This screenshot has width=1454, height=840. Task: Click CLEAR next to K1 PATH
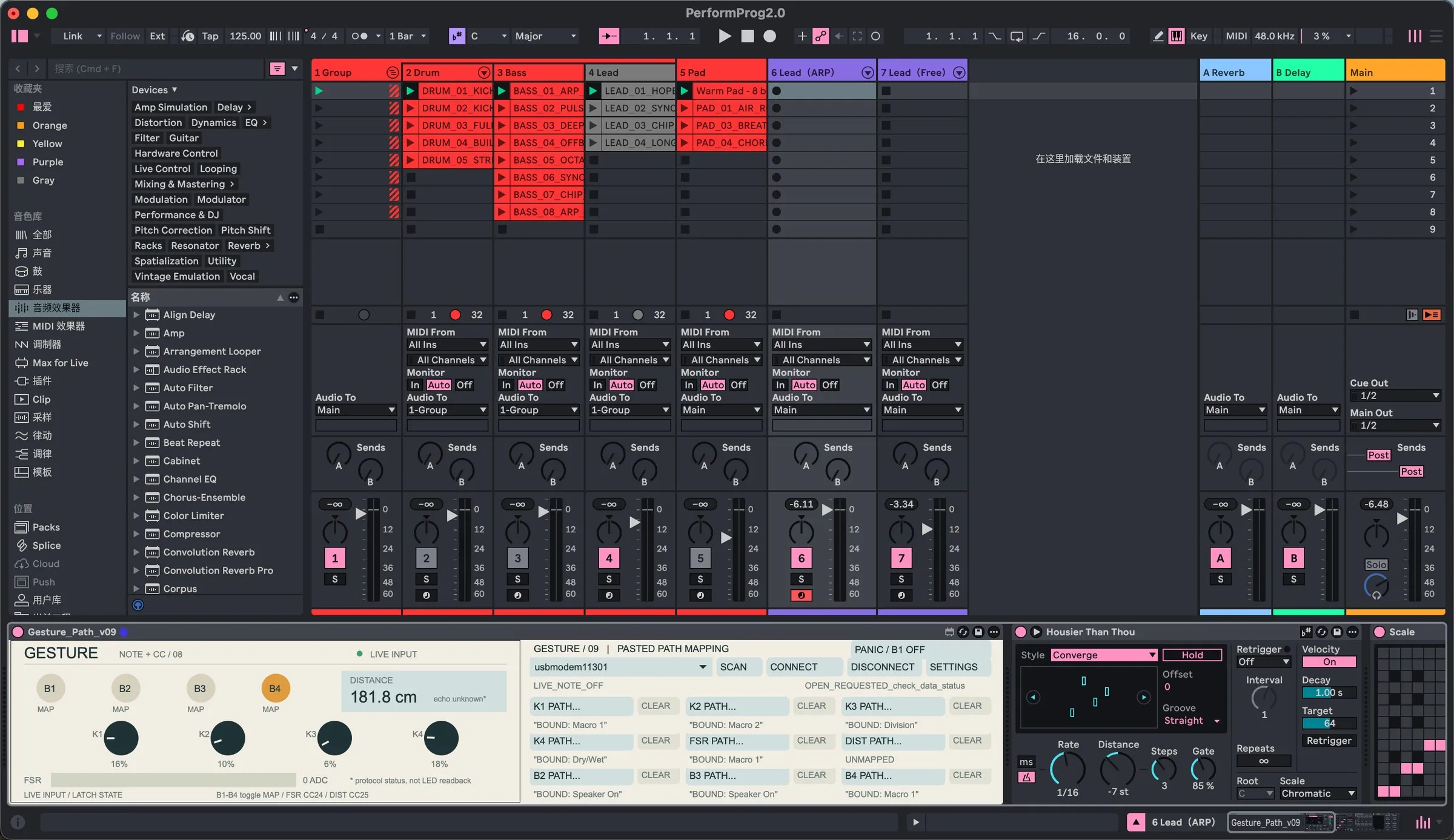point(656,706)
